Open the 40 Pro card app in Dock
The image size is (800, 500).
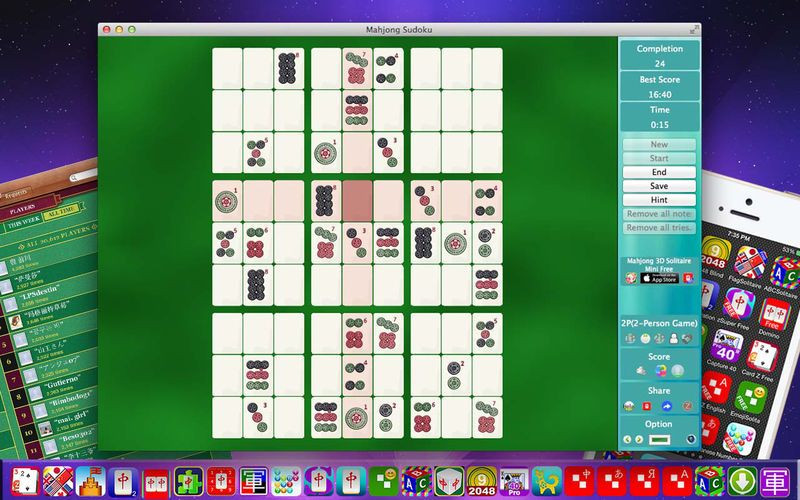coord(514,481)
